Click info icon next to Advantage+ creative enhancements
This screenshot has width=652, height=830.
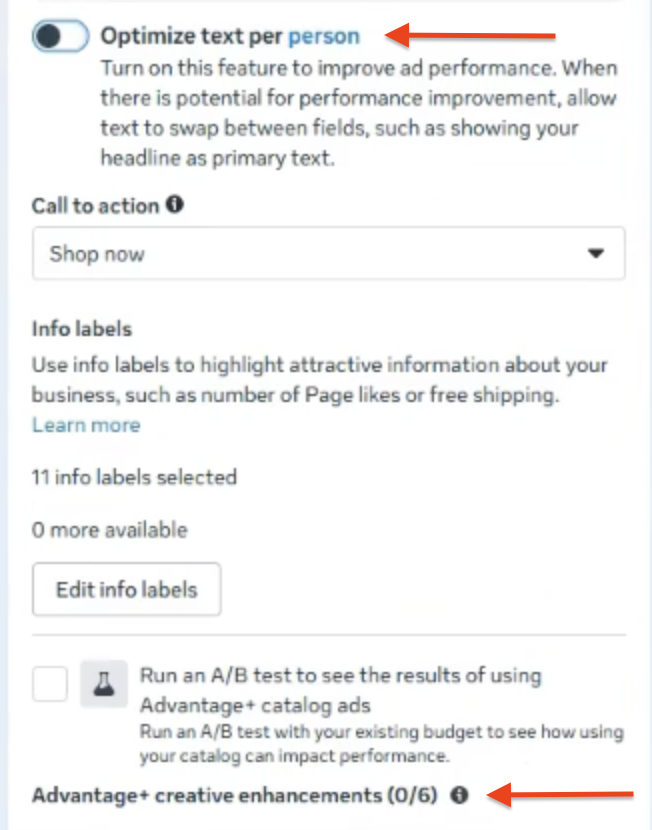tap(459, 795)
